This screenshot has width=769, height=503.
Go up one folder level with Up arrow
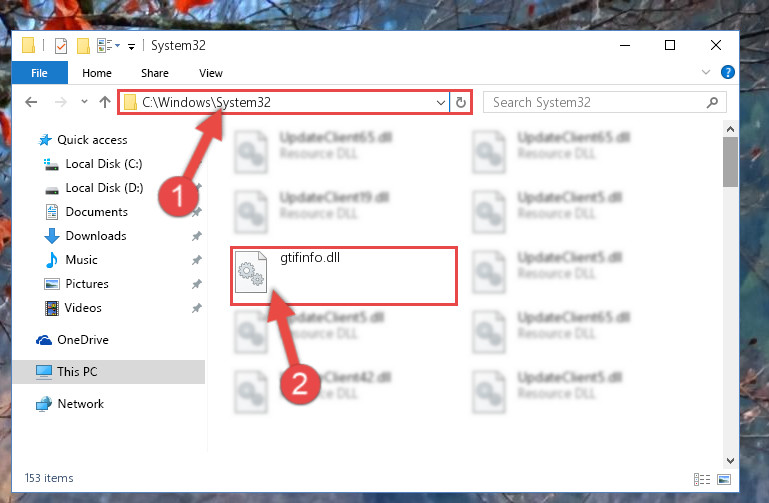104,102
